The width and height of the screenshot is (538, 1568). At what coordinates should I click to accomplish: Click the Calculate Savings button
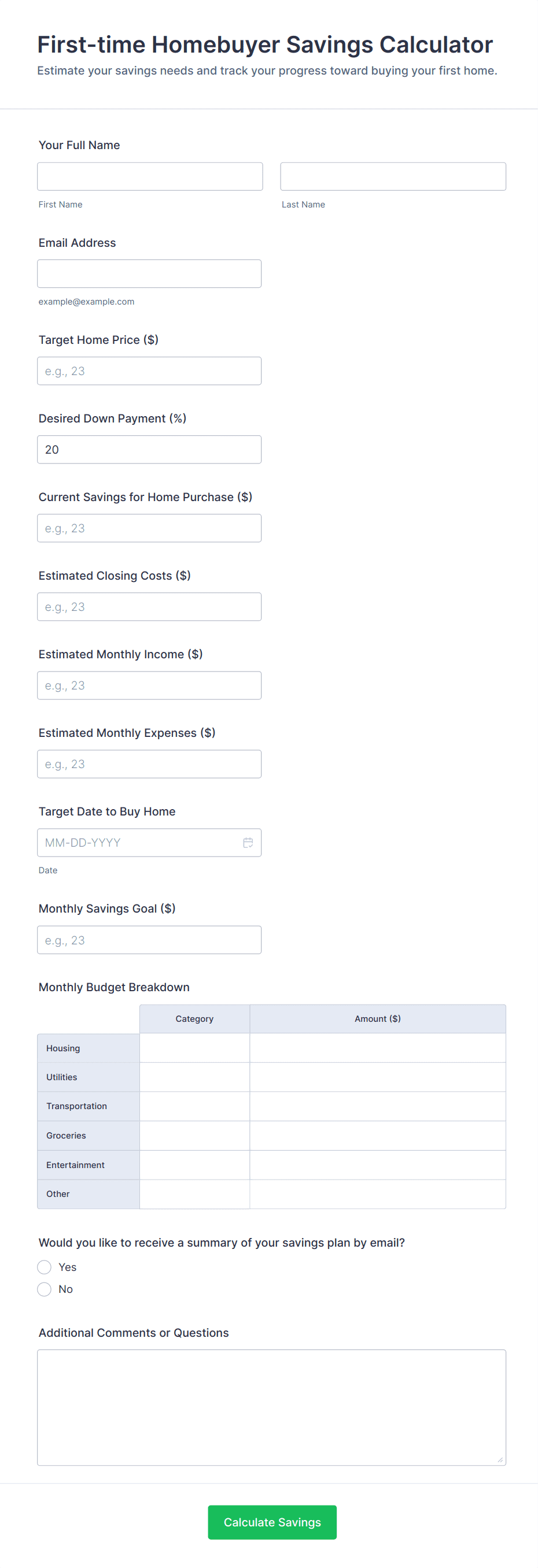pyautogui.click(x=272, y=1522)
